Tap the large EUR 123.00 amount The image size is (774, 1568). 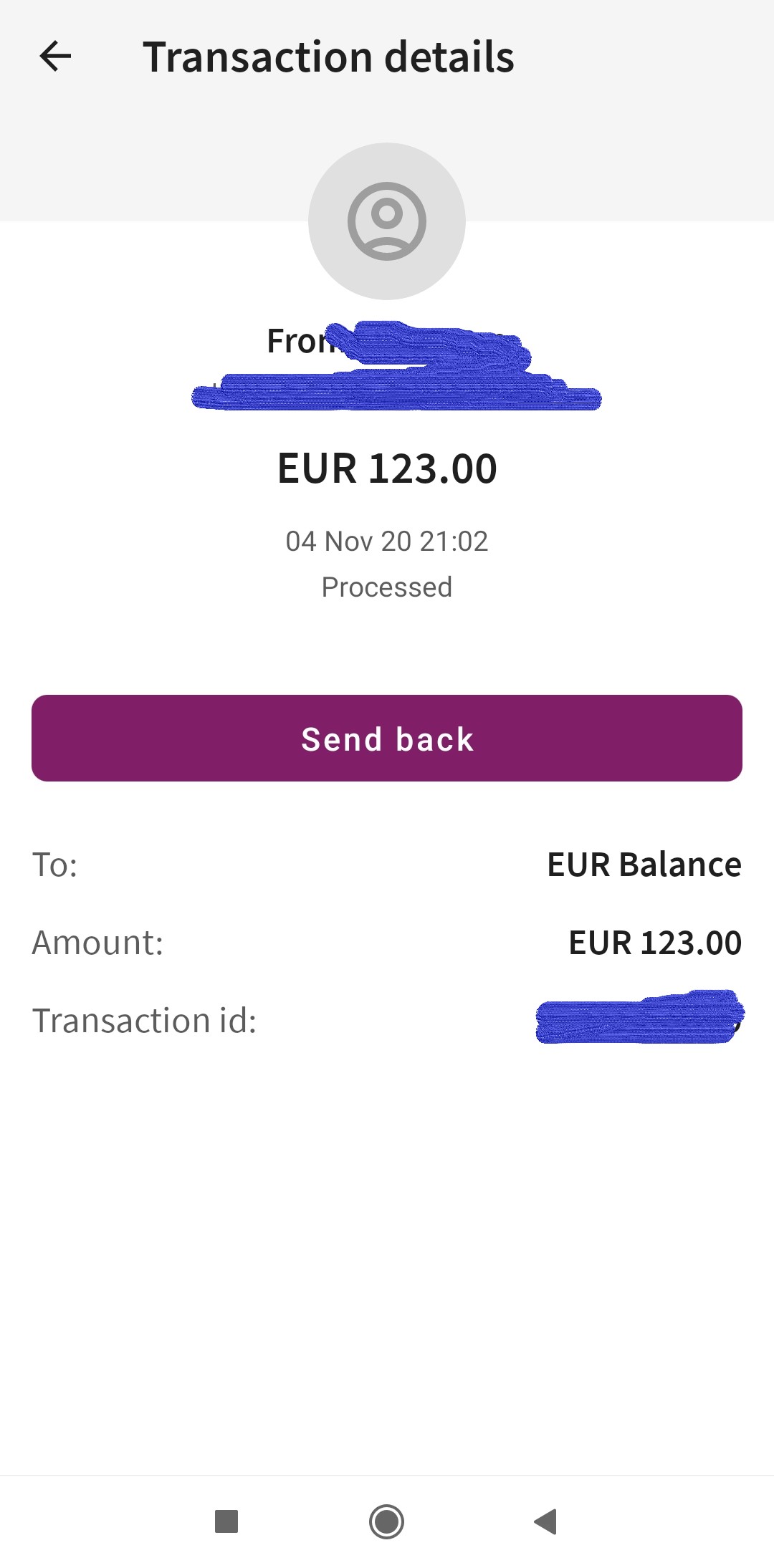click(387, 468)
